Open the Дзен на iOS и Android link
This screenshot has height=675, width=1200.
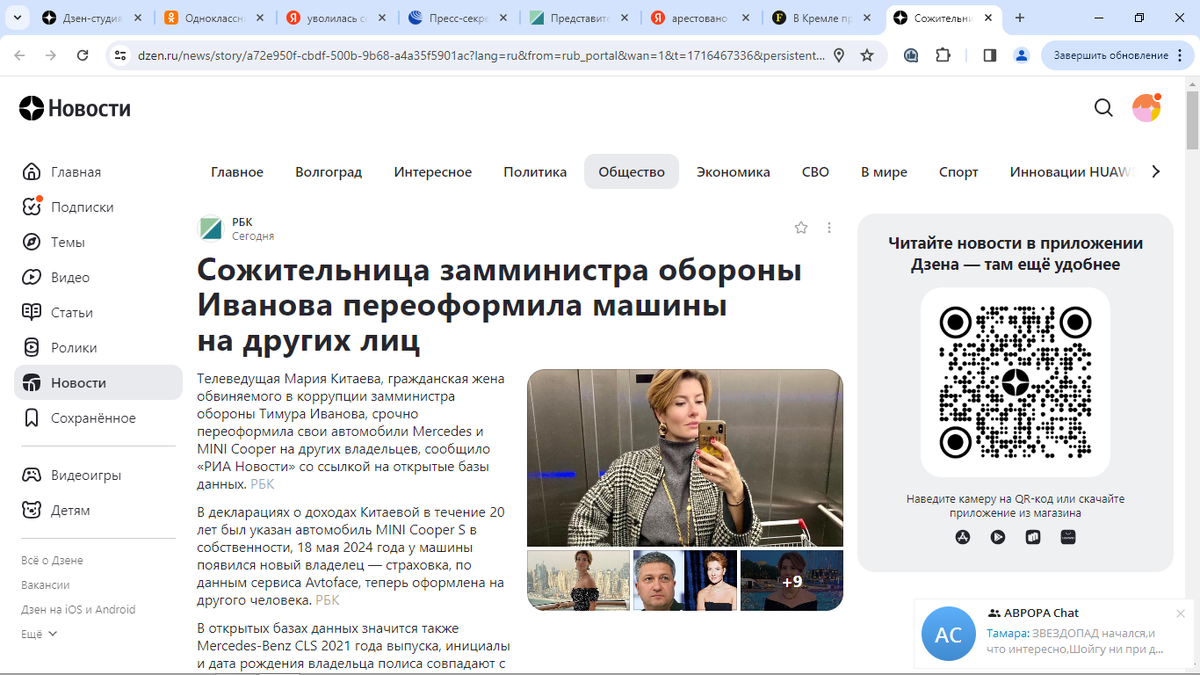(x=78, y=609)
